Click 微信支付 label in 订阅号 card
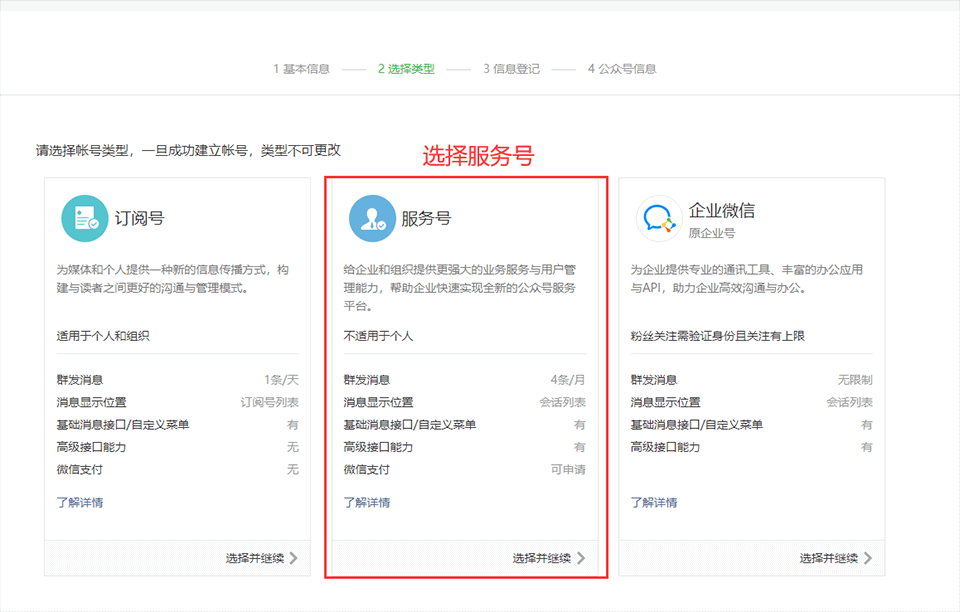This screenshot has height=612, width=960. (80, 469)
